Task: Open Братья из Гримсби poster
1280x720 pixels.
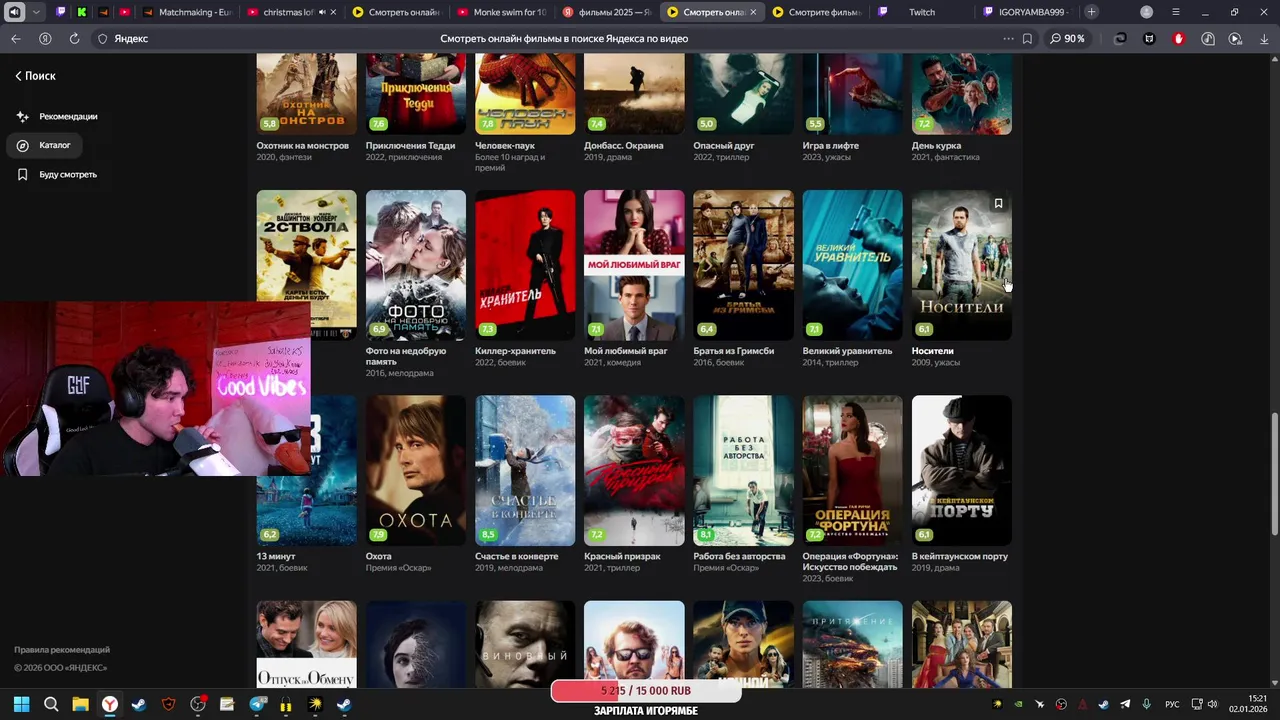Action: point(743,265)
